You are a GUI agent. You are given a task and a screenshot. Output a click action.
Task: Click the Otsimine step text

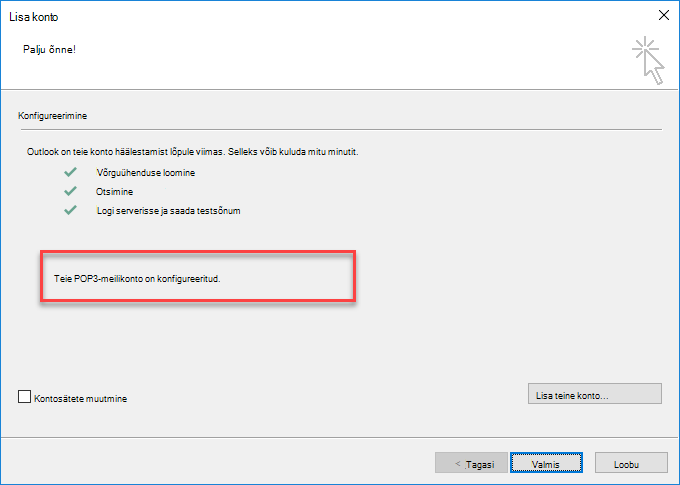(x=114, y=192)
